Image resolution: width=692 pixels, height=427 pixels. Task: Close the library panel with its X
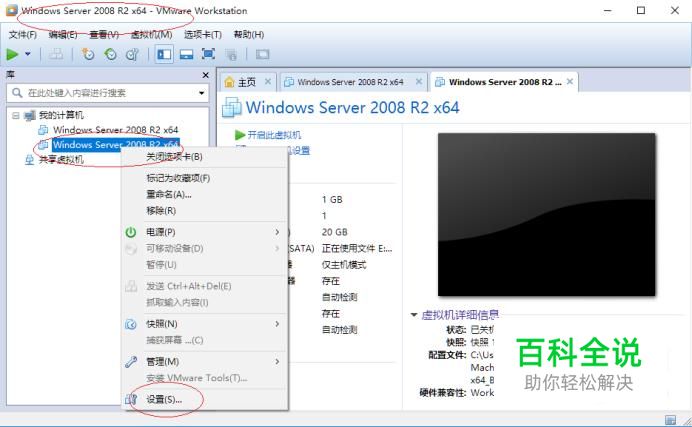[205, 75]
